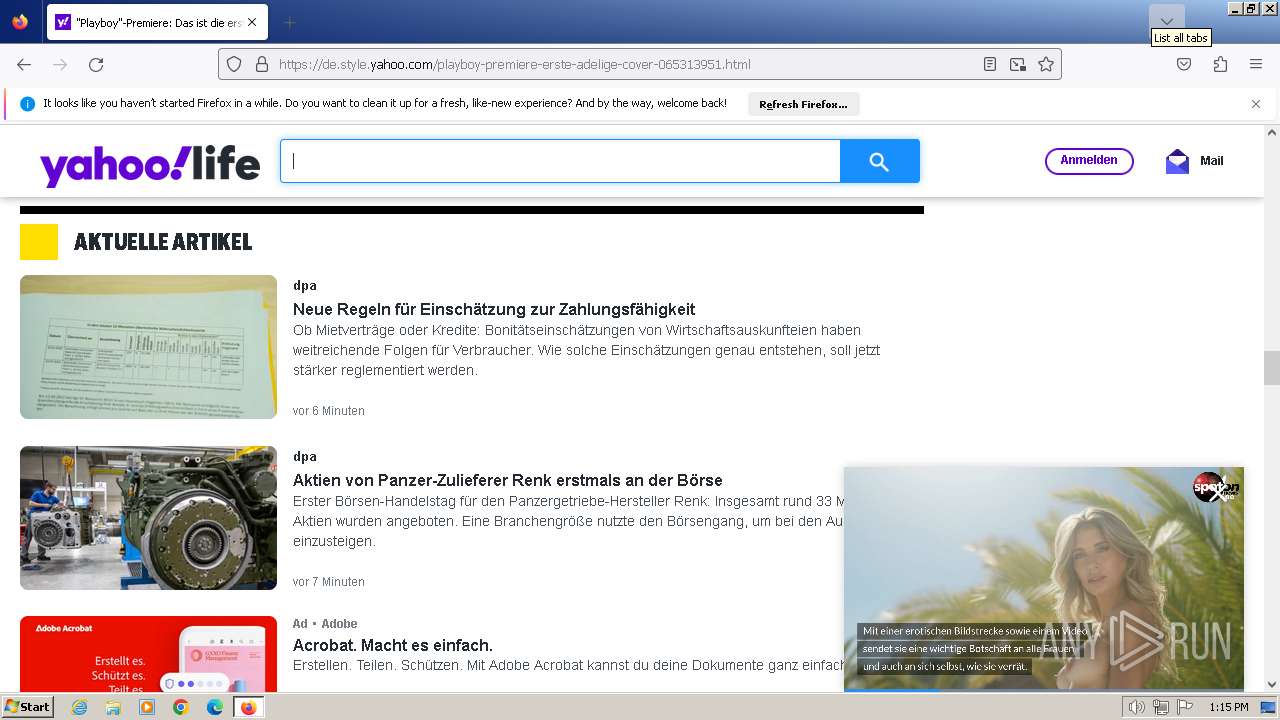Launch Google Chrome from taskbar
Image resolution: width=1280 pixels, height=720 pixels.
[x=181, y=707]
